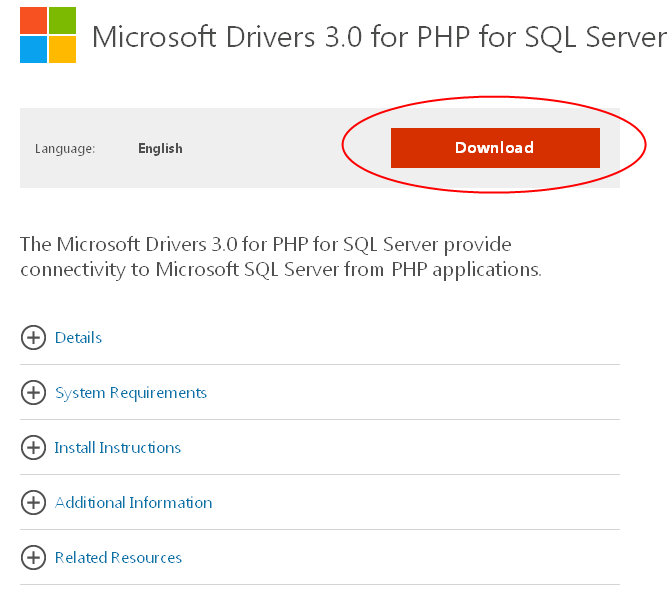
Task: Click description line starting 'The Microsoft Drivers'
Action: (266, 245)
